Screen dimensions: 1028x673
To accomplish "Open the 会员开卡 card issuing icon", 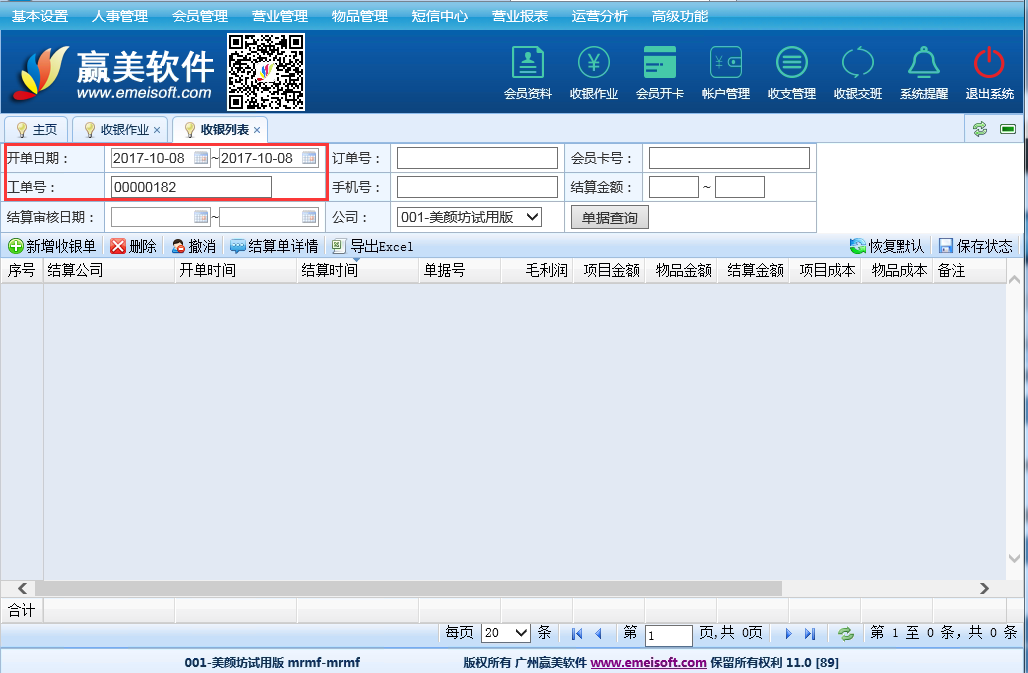I will pyautogui.click(x=660, y=64).
